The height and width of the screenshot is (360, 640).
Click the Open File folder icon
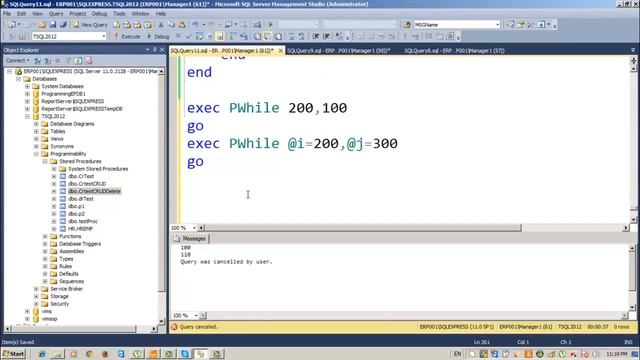42,24
